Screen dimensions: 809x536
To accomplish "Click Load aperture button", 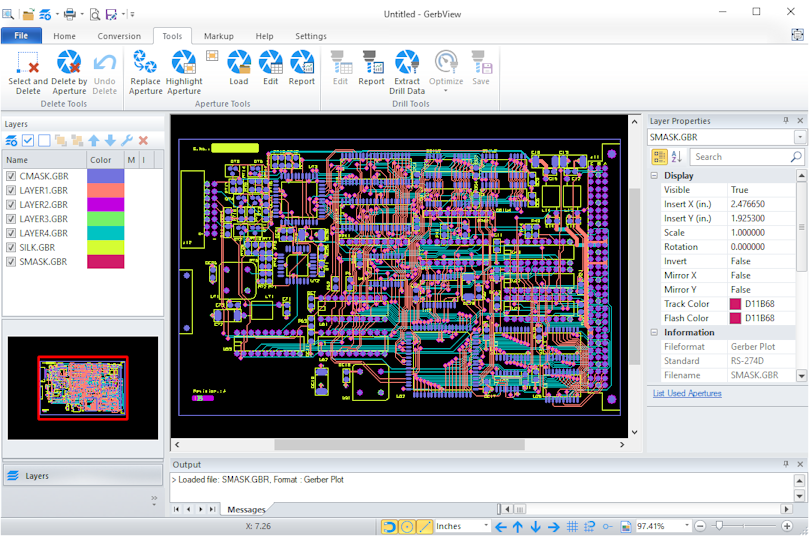I will (238, 68).
